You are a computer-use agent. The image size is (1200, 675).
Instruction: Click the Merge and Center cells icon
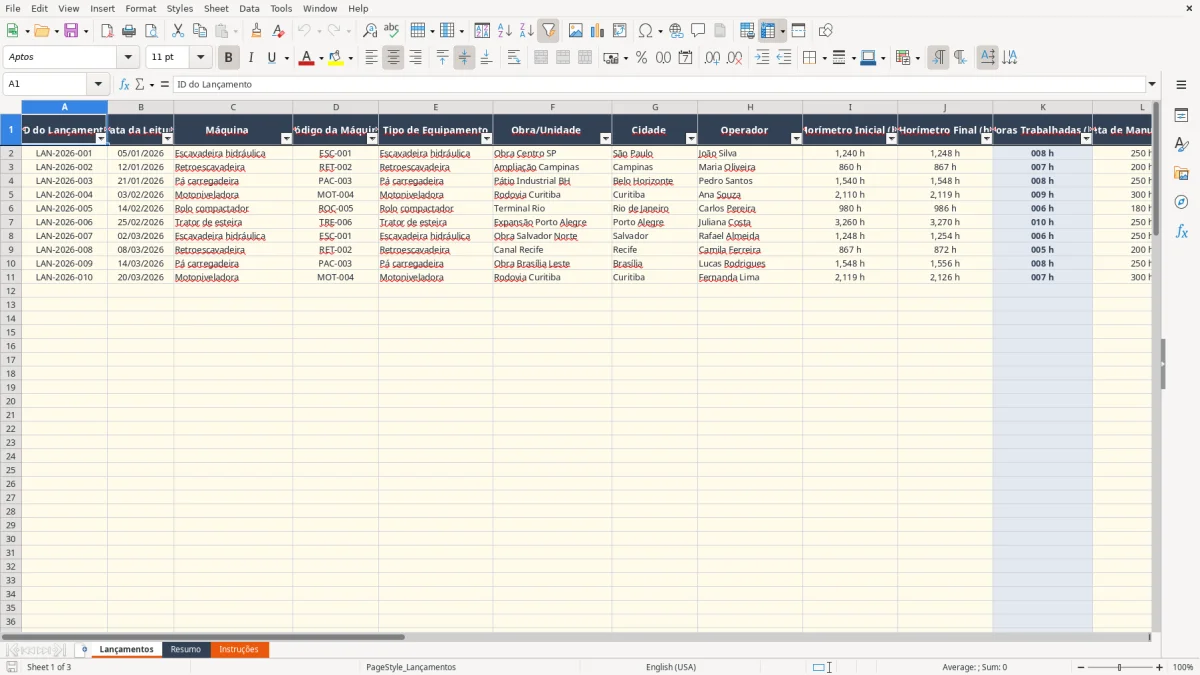(541, 58)
